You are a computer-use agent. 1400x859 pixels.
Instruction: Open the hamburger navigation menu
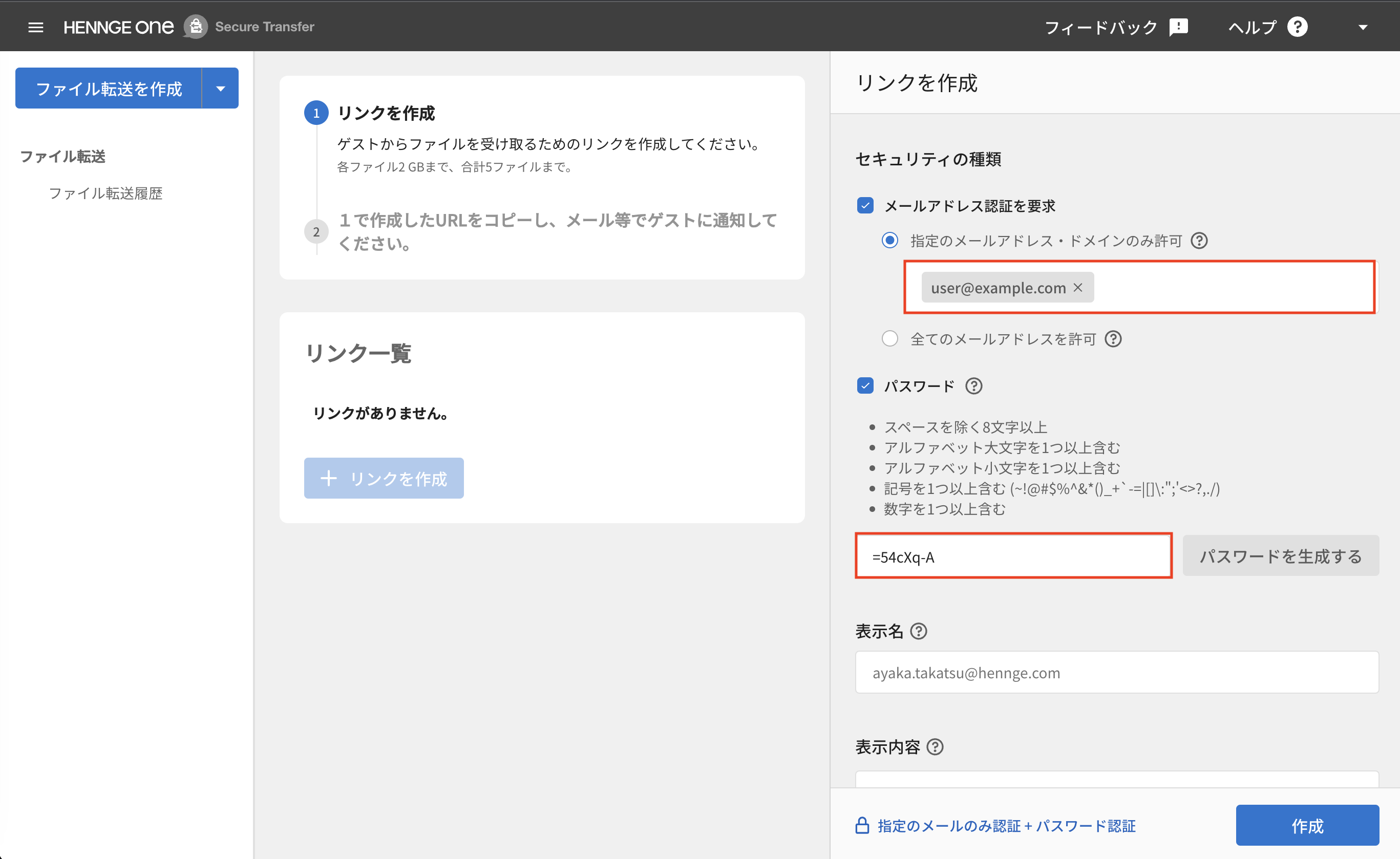click(x=36, y=27)
